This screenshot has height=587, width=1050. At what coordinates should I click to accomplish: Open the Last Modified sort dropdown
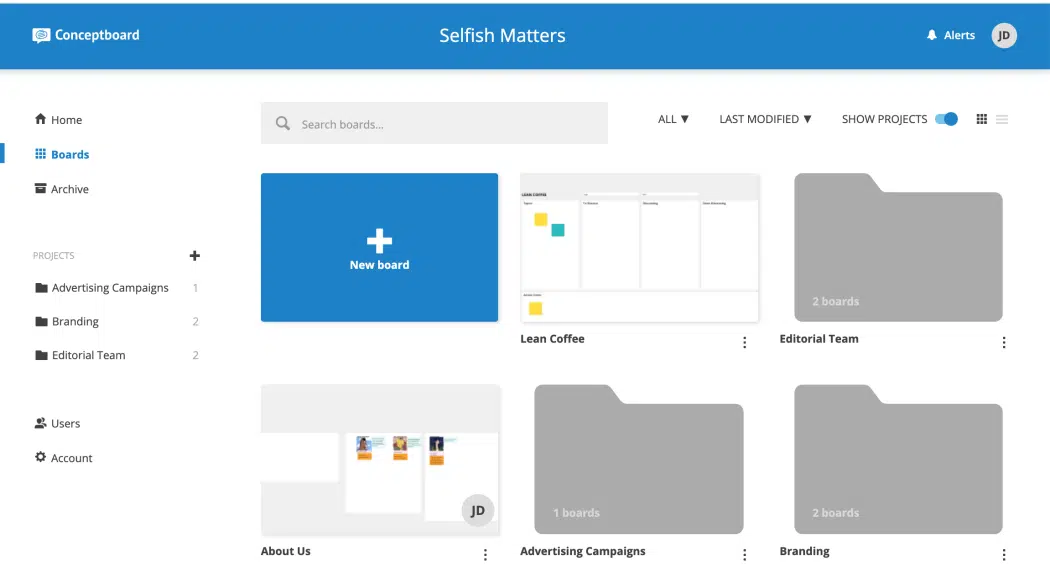point(765,119)
